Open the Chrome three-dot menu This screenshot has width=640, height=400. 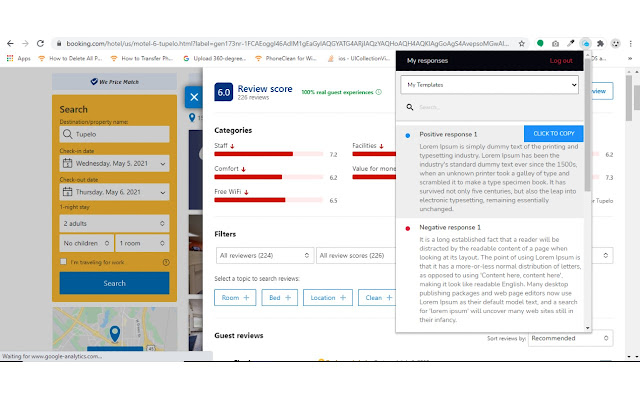coord(631,43)
